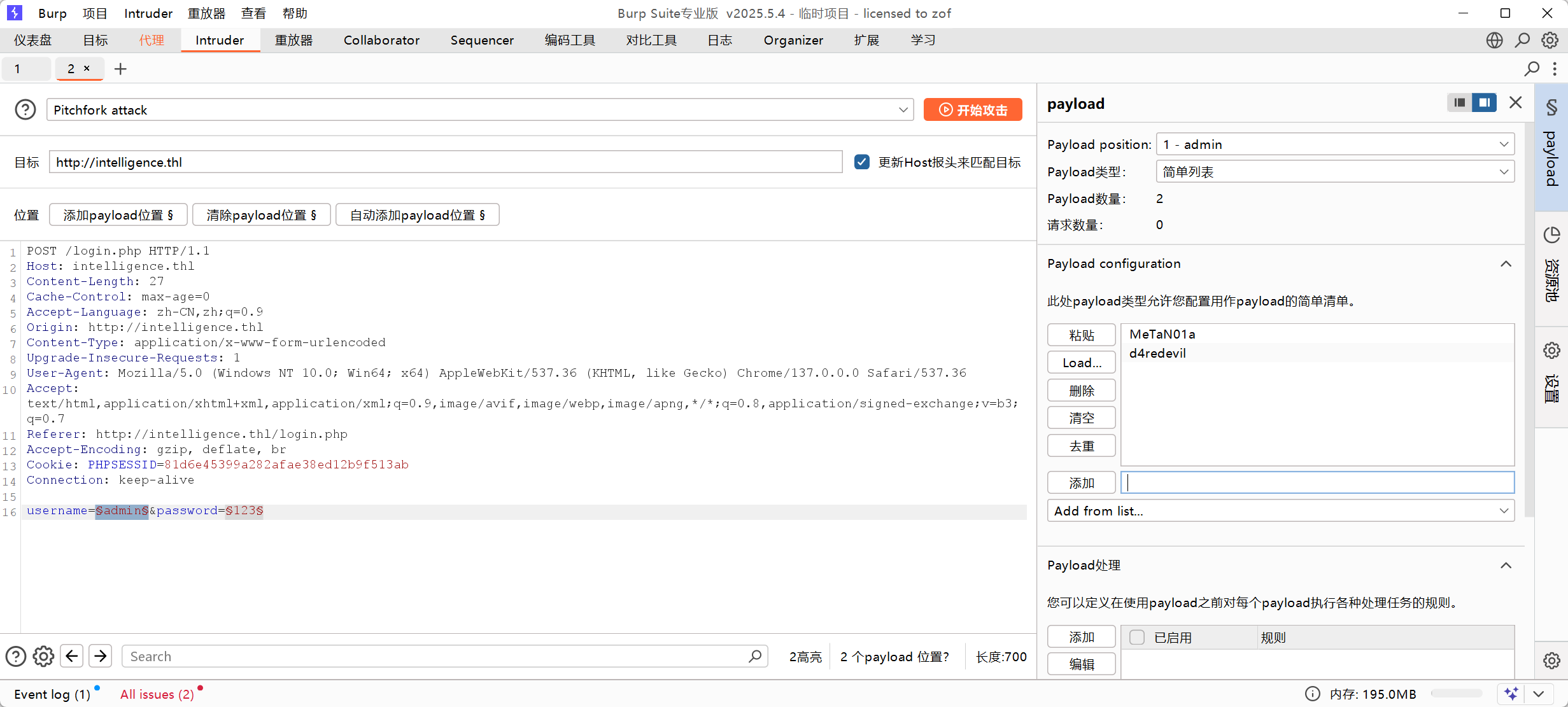This screenshot has width=1568, height=707.
Task: Click the Burp Suite logo icon
Action: tap(15, 13)
